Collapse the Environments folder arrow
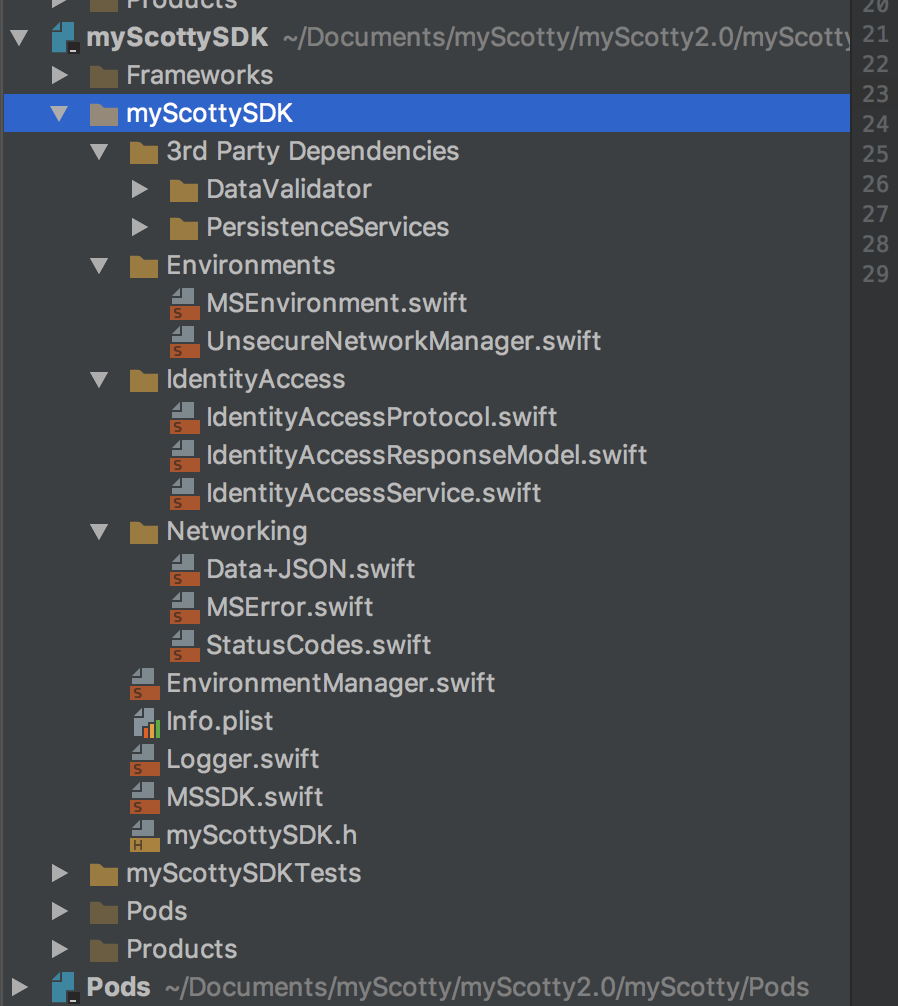 pyautogui.click(x=99, y=266)
